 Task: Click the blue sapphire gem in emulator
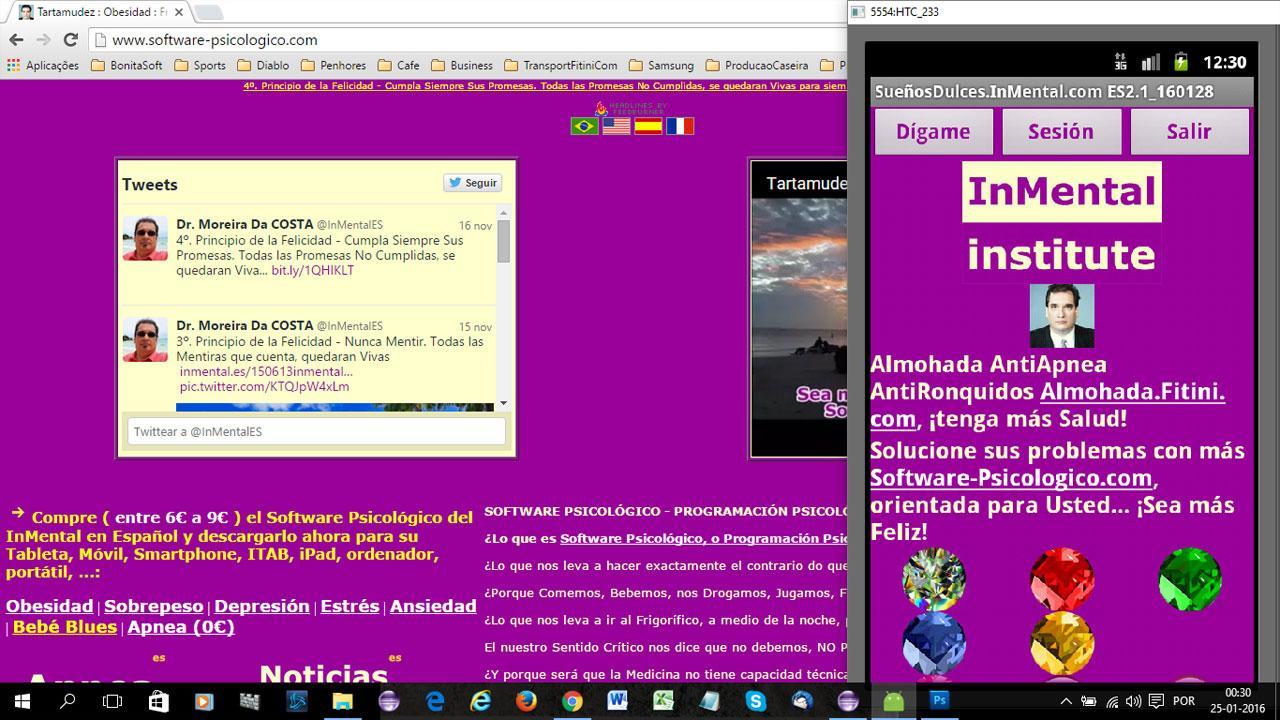pos(934,643)
